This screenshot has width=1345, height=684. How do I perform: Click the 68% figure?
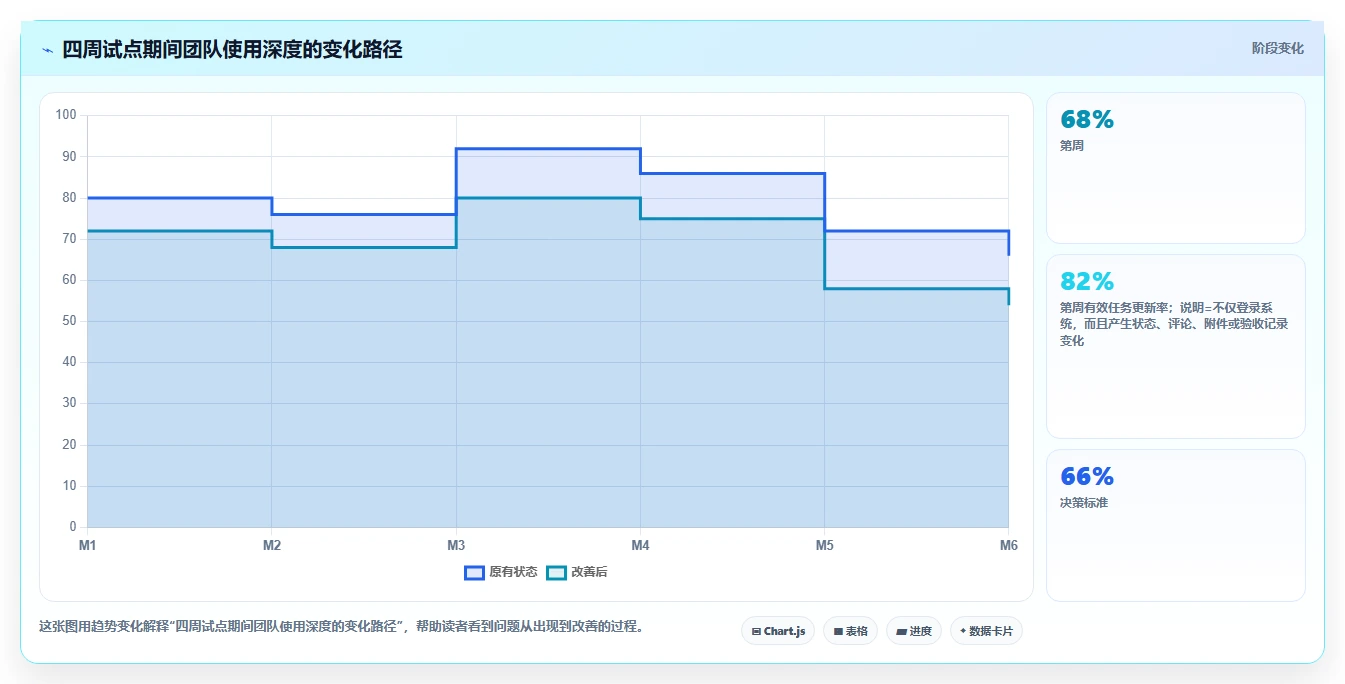pos(1087,119)
